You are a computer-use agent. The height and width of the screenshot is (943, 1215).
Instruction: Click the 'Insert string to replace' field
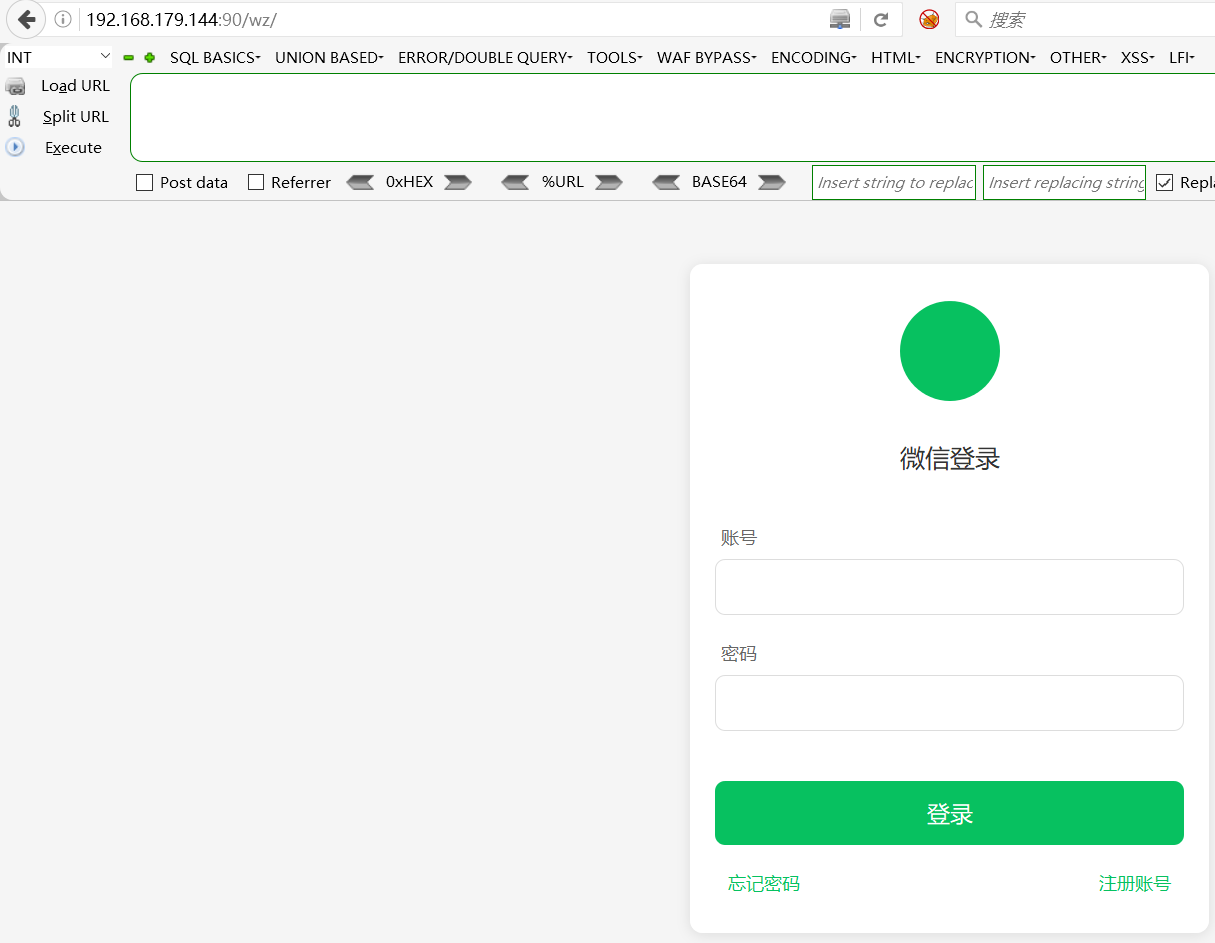894,182
